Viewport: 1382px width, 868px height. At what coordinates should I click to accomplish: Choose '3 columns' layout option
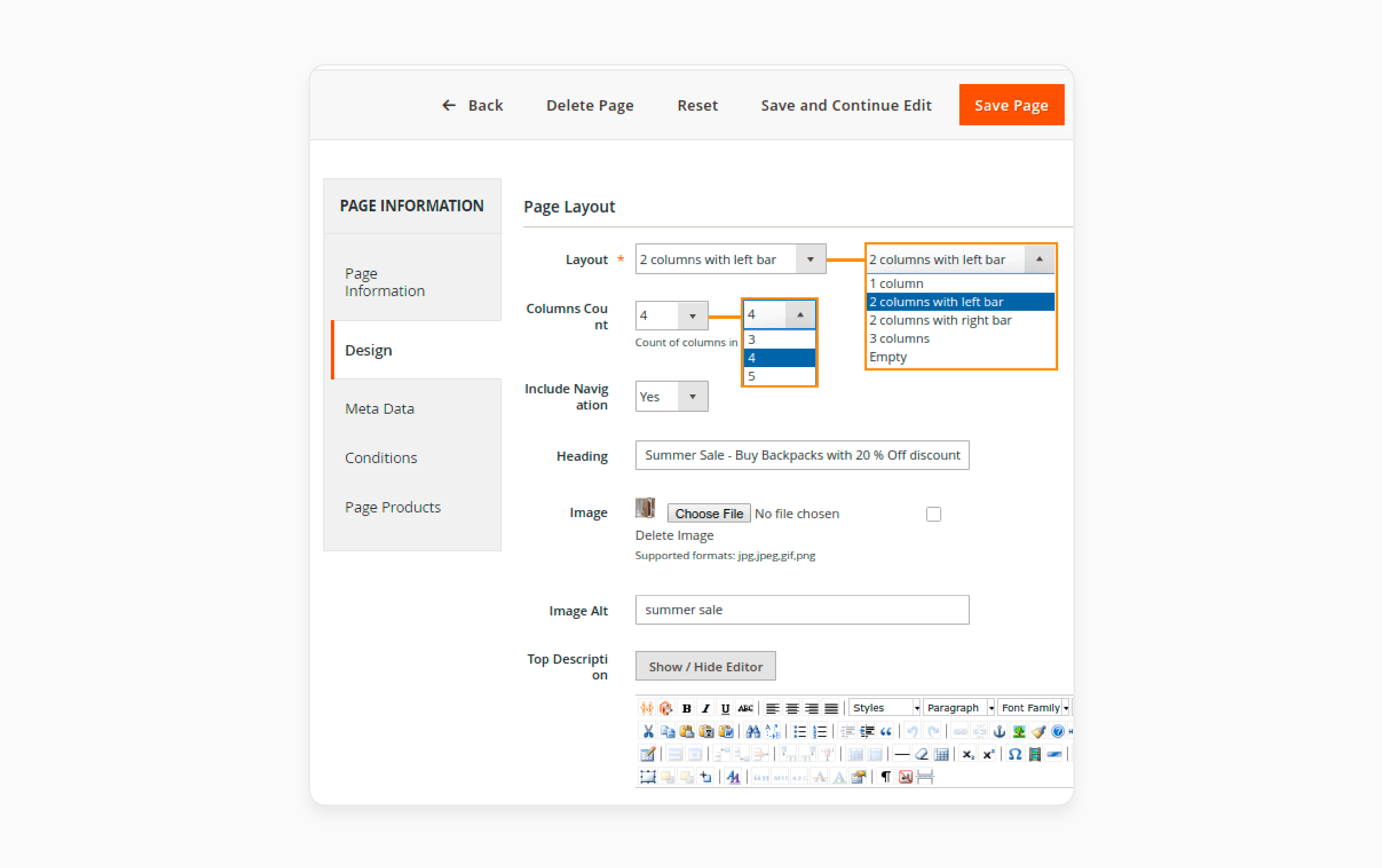click(960, 339)
